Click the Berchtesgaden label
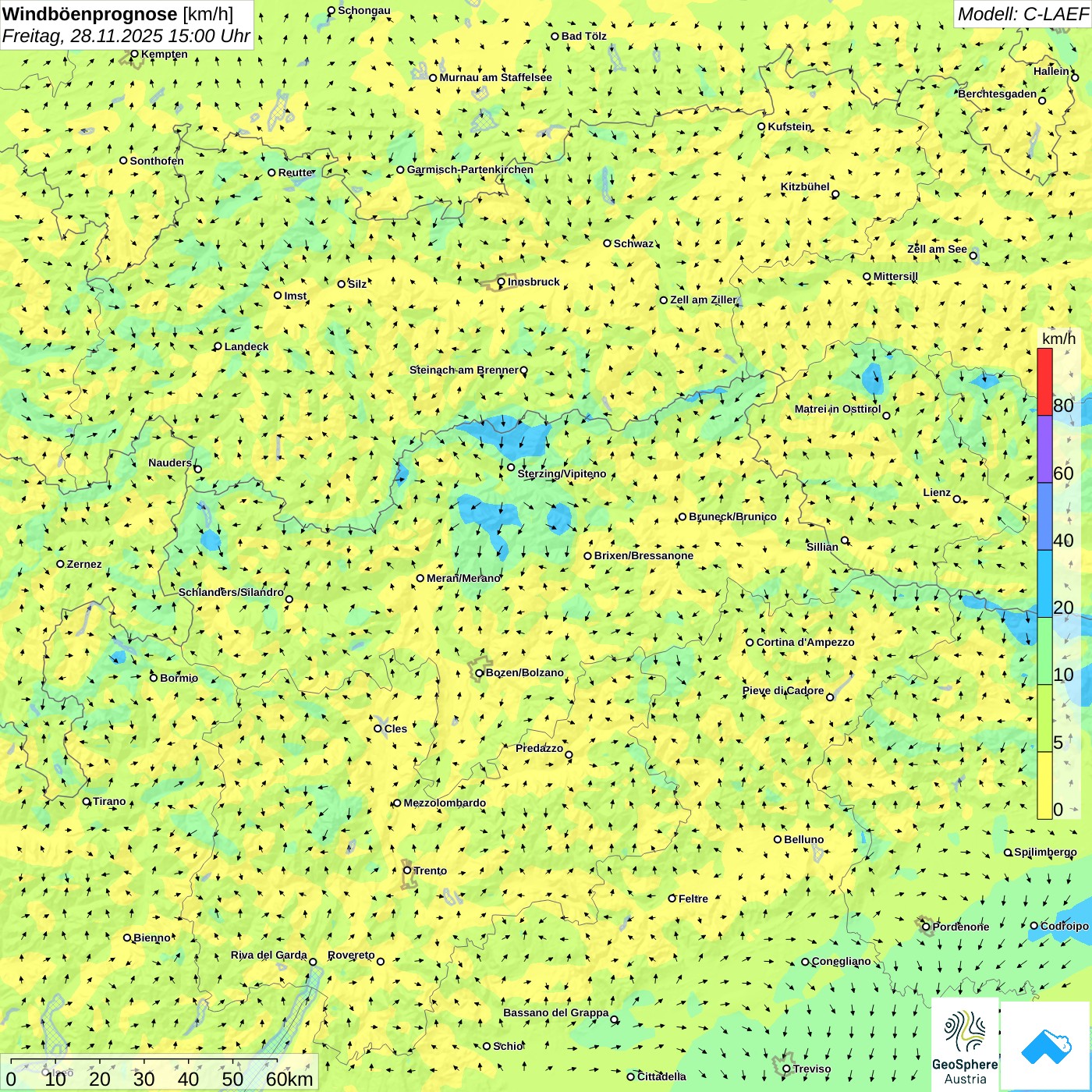This screenshot has width=1092, height=1092. [x=998, y=94]
